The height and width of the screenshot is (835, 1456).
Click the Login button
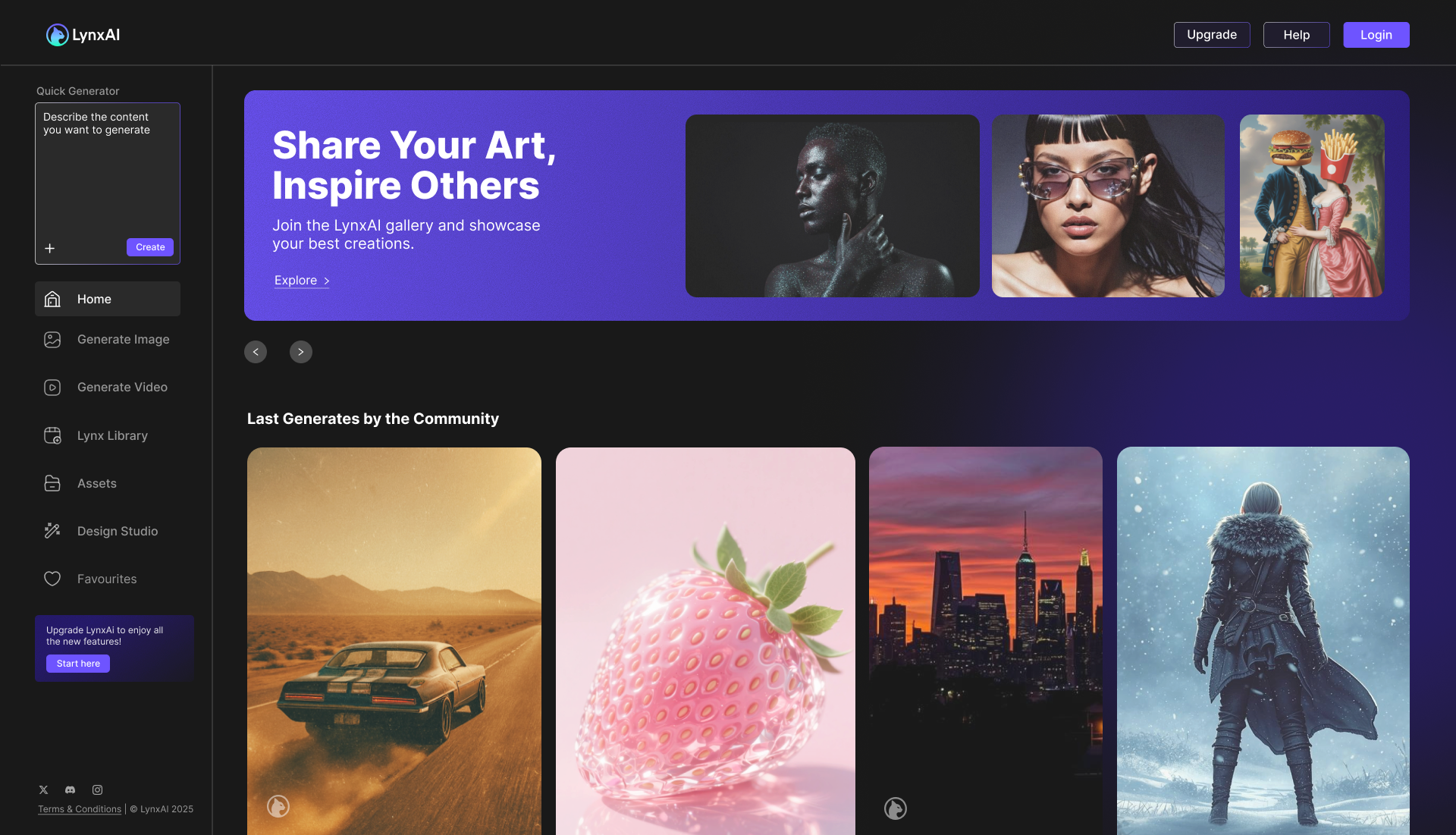(x=1376, y=35)
